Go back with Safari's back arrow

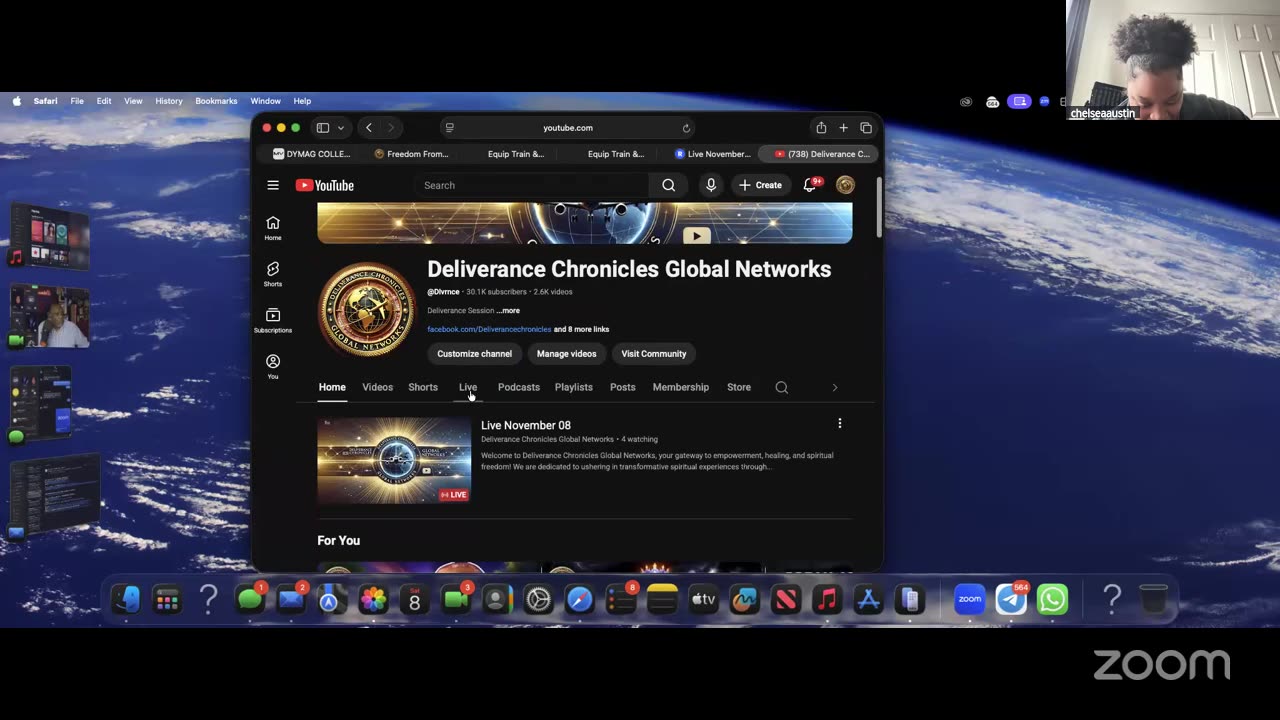coord(369,128)
